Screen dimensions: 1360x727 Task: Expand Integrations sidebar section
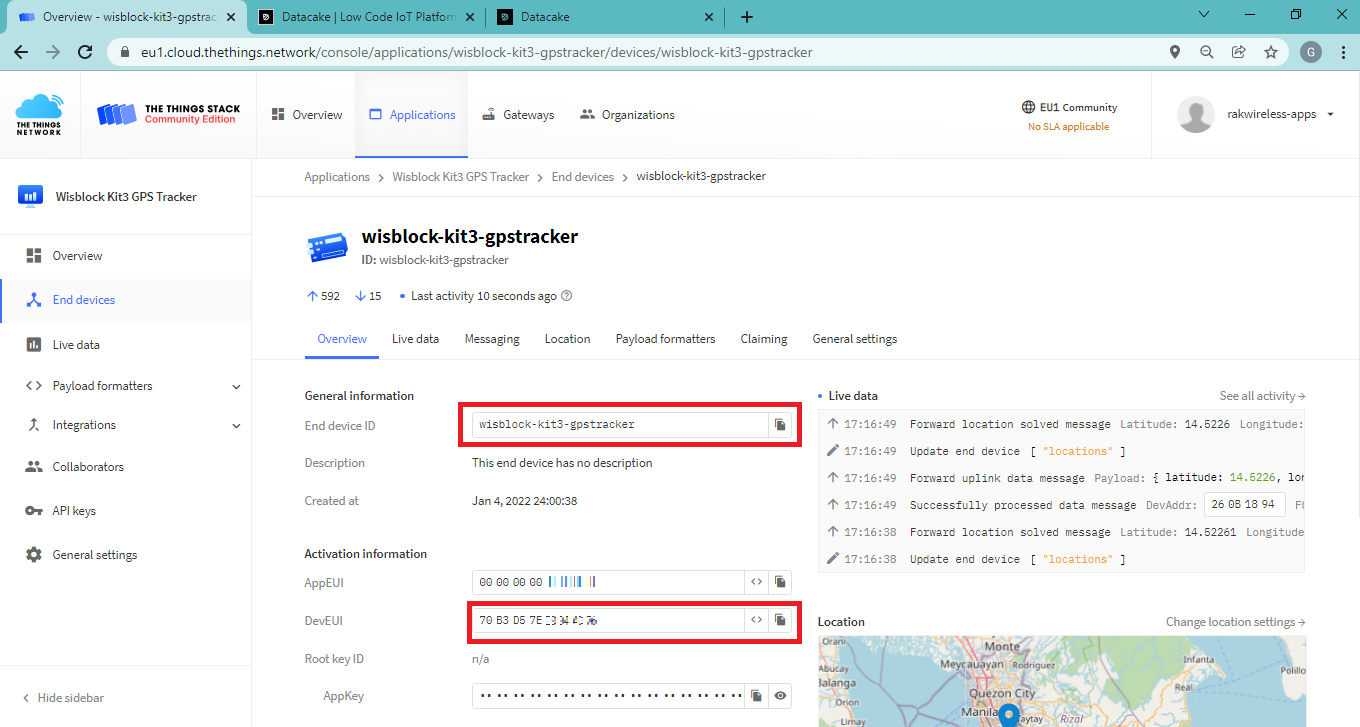[236, 425]
